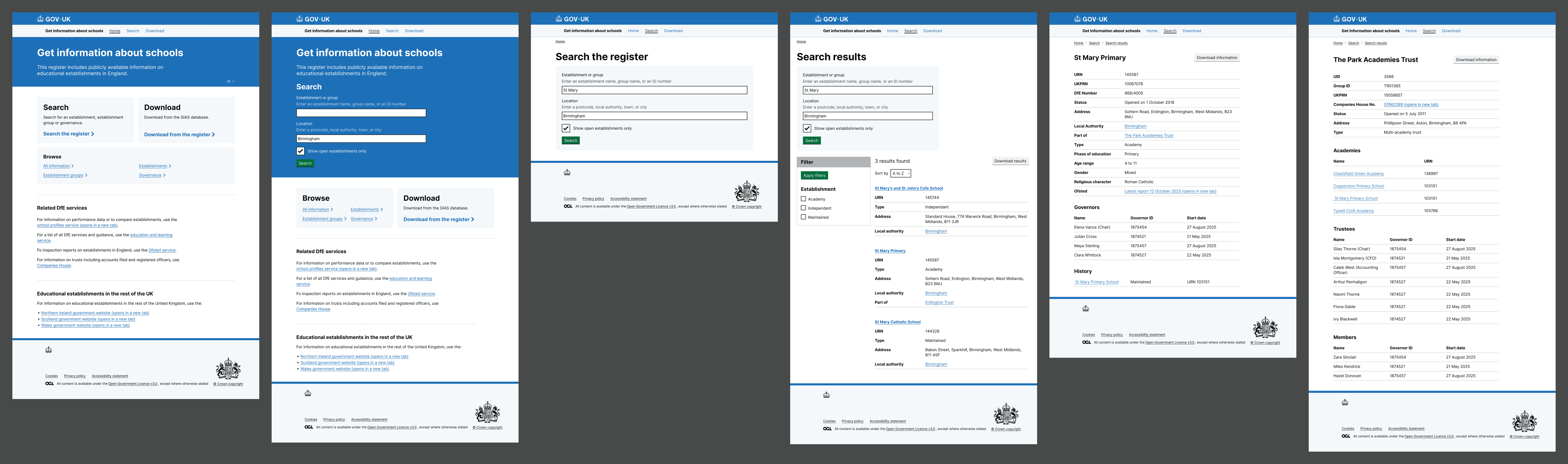The width and height of the screenshot is (1568, 464).
Task: Click green Search button in blue home page form
Action: (306, 163)
